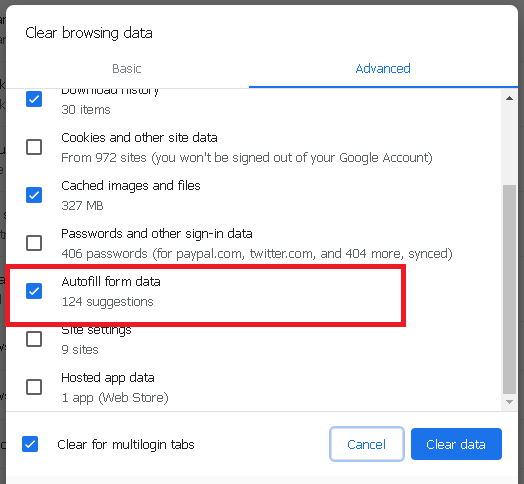Click the Cached images and files label
The height and width of the screenshot is (484, 524).
(x=131, y=186)
